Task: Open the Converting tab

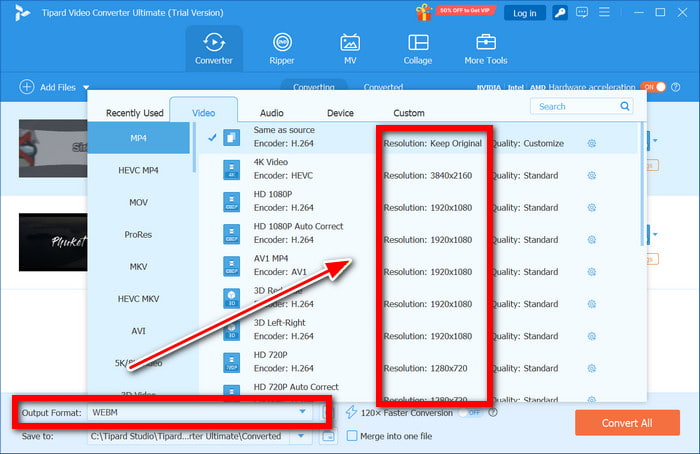Action: click(313, 86)
